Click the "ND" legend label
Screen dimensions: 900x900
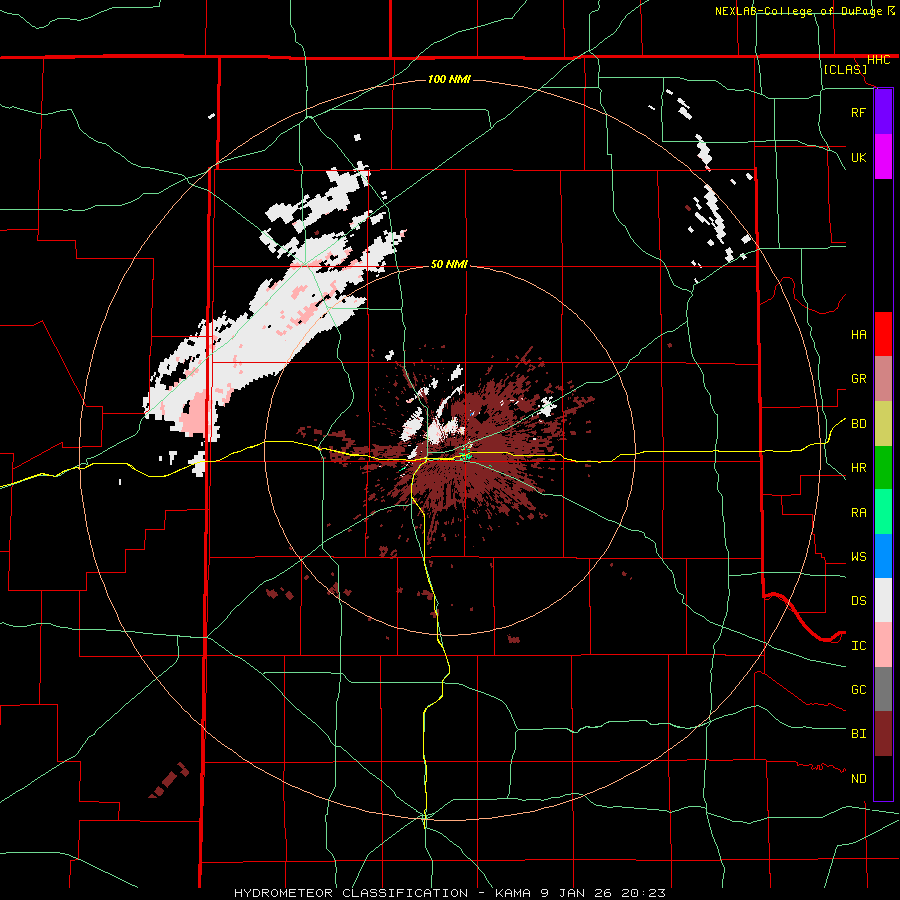click(x=858, y=779)
